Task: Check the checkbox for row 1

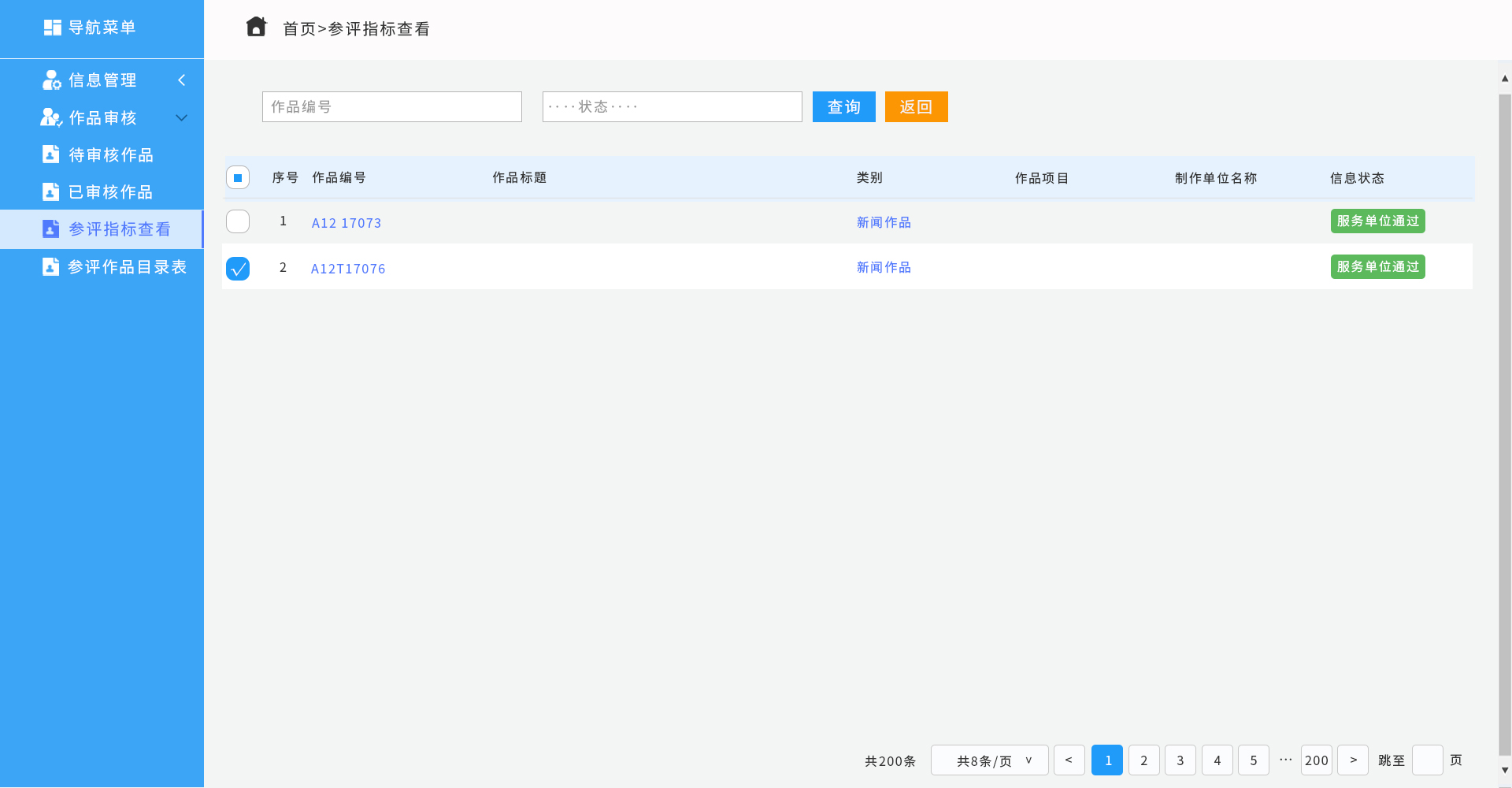Action: pos(238,221)
